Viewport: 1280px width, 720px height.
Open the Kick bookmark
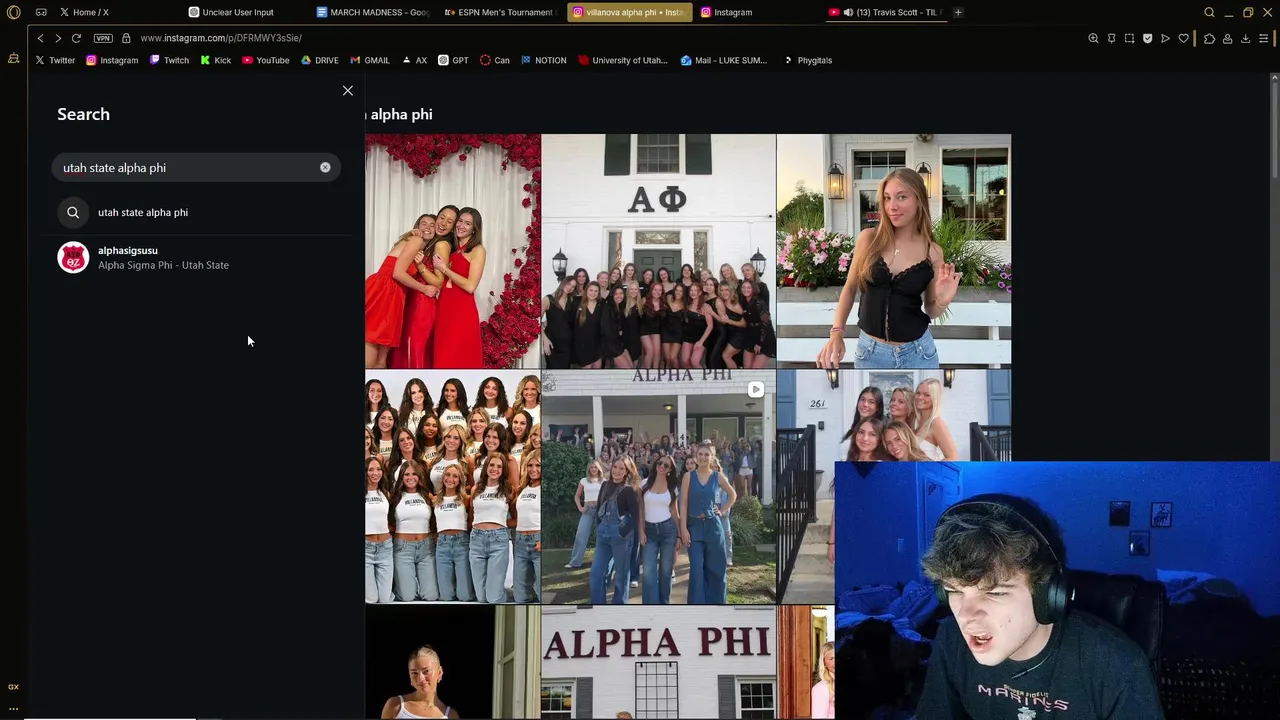coord(215,60)
